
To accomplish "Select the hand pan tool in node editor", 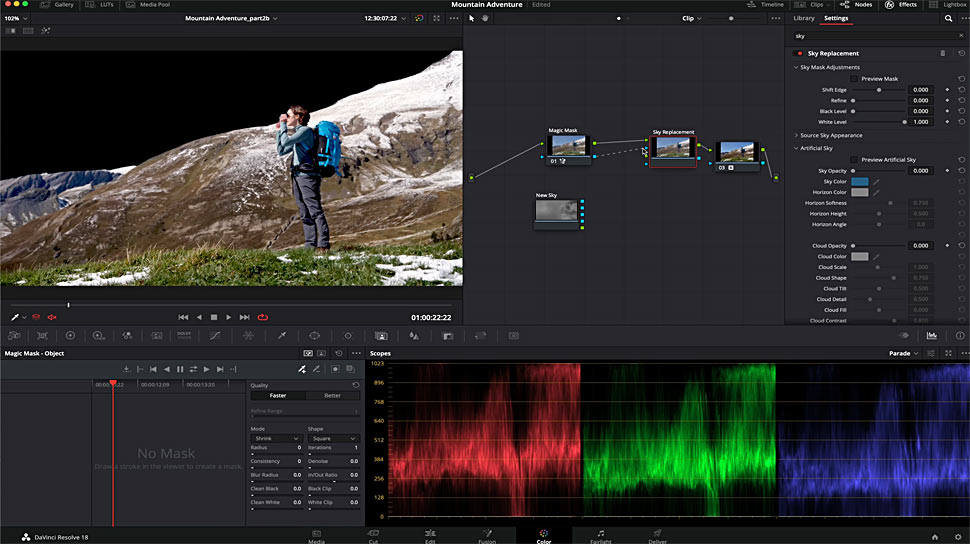I will 486,18.
